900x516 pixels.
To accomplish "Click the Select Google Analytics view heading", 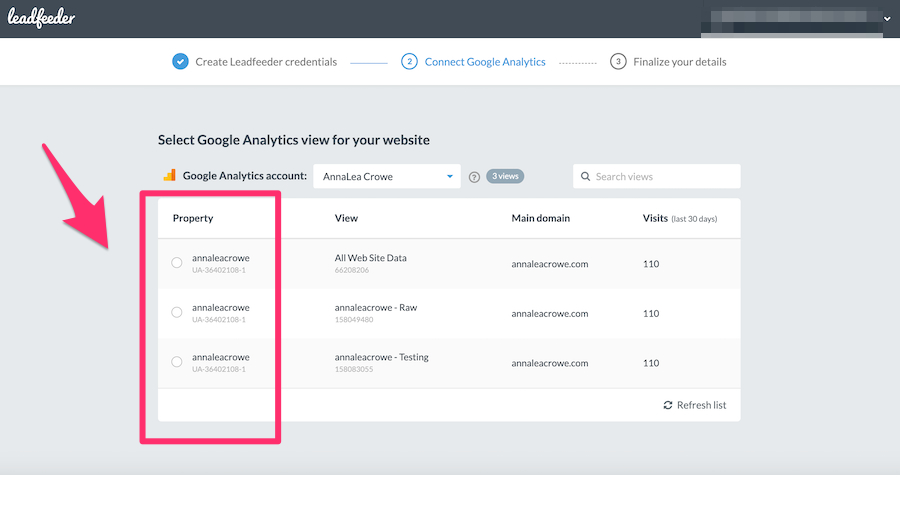I will click(x=294, y=140).
